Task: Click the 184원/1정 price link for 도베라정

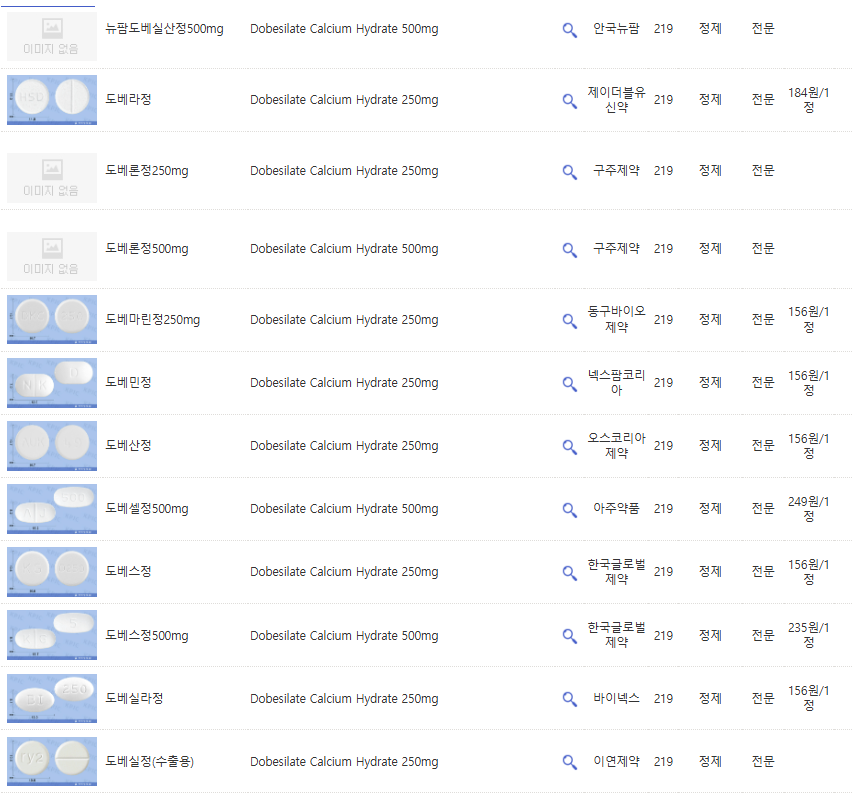Action: [807, 100]
